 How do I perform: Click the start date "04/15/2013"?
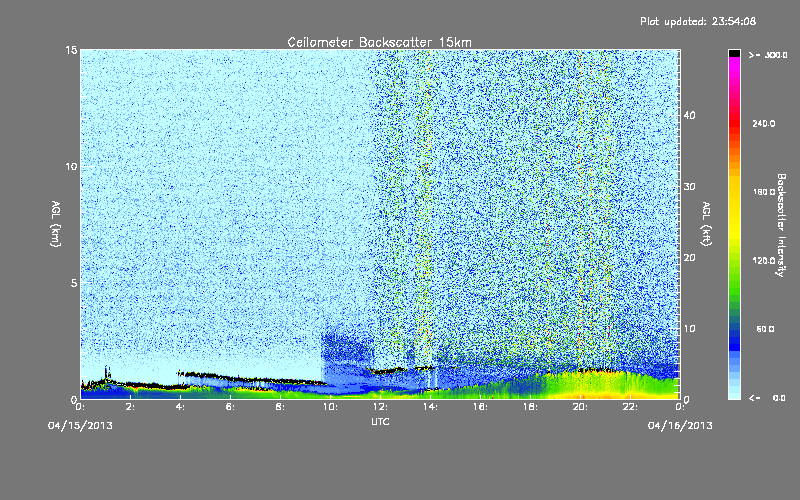[80, 426]
